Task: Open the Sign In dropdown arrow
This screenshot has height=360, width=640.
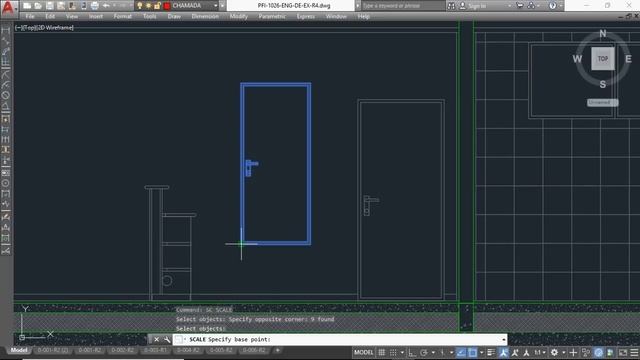Action: coord(509,6)
